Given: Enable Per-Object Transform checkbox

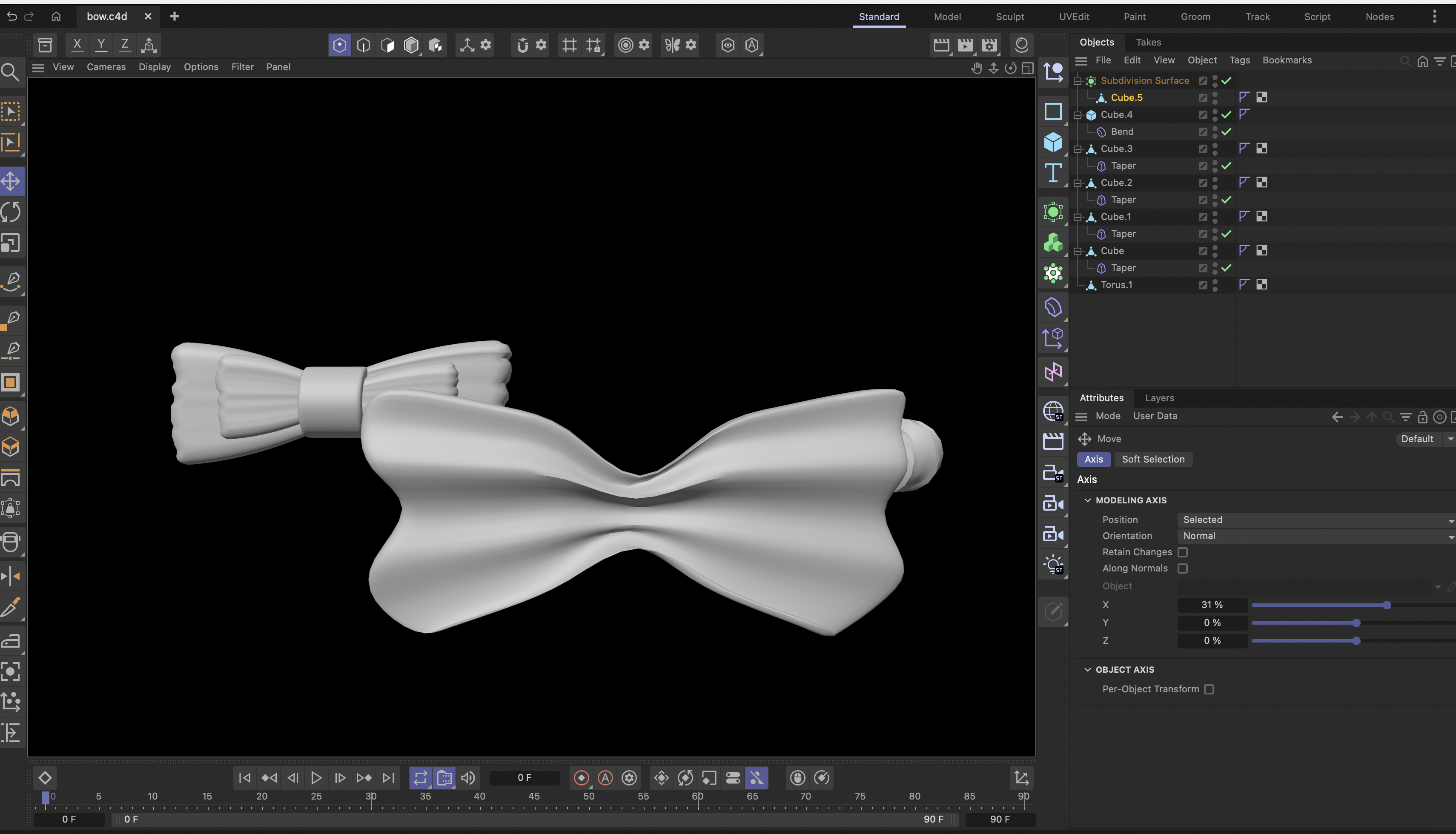Looking at the screenshot, I should tap(1209, 689).
